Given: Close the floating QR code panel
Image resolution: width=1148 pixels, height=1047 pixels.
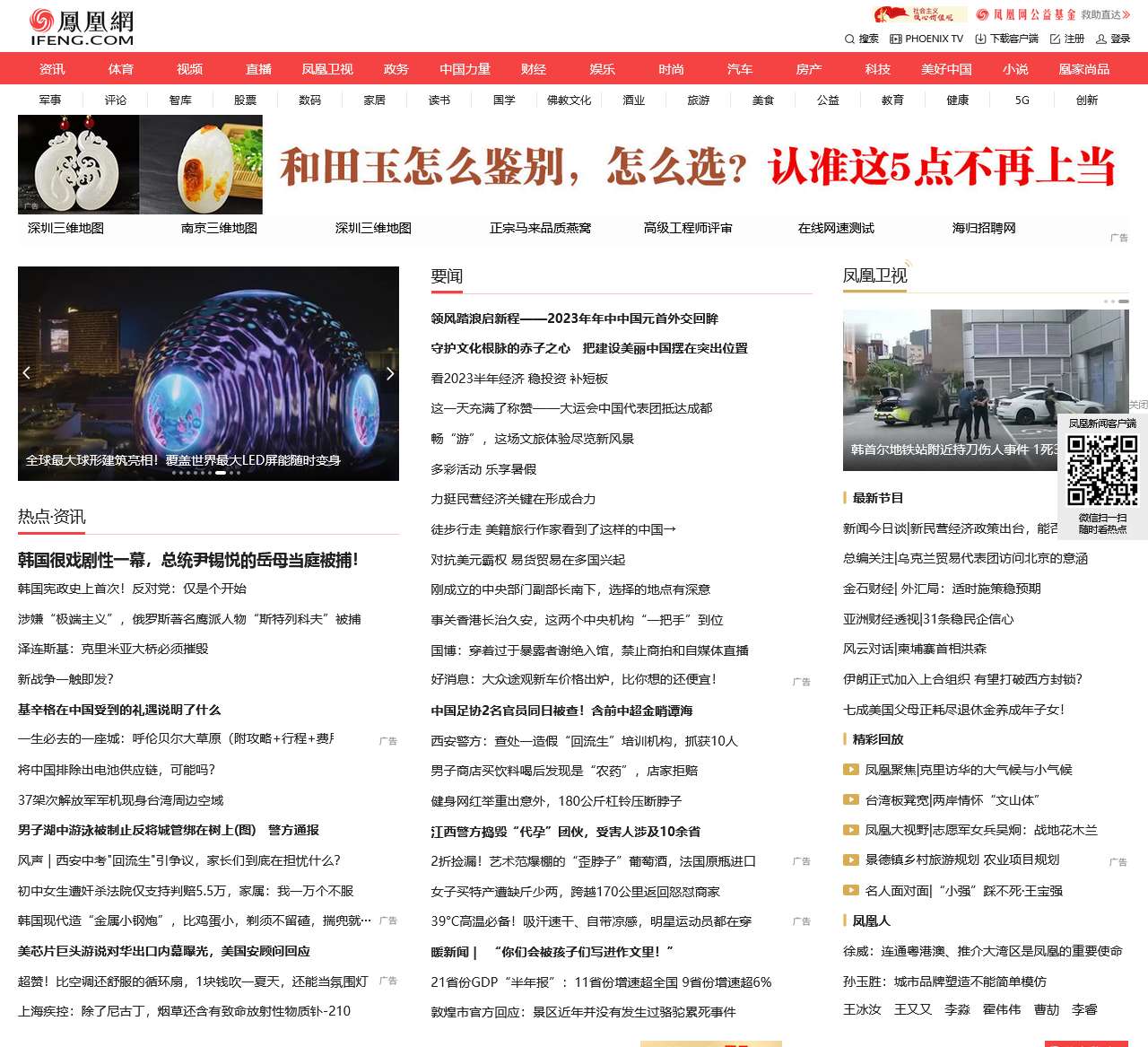Looking at the screenshot, I should tap(1138, 405).
